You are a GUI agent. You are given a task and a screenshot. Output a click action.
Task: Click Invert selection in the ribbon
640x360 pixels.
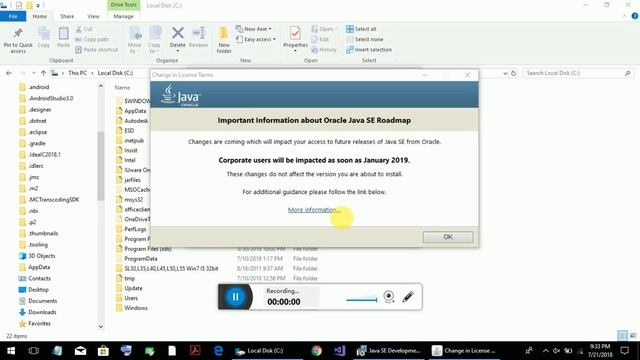pos(369,50)
